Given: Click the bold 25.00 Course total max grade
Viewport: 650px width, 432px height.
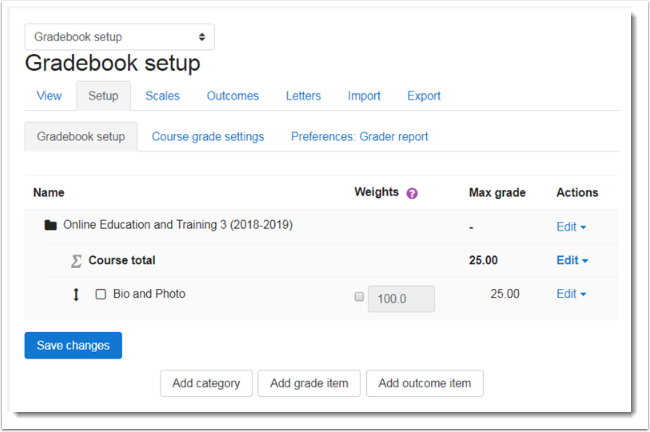Looking at the screenshot, I should pyautogui.click(x=483, y=260).
